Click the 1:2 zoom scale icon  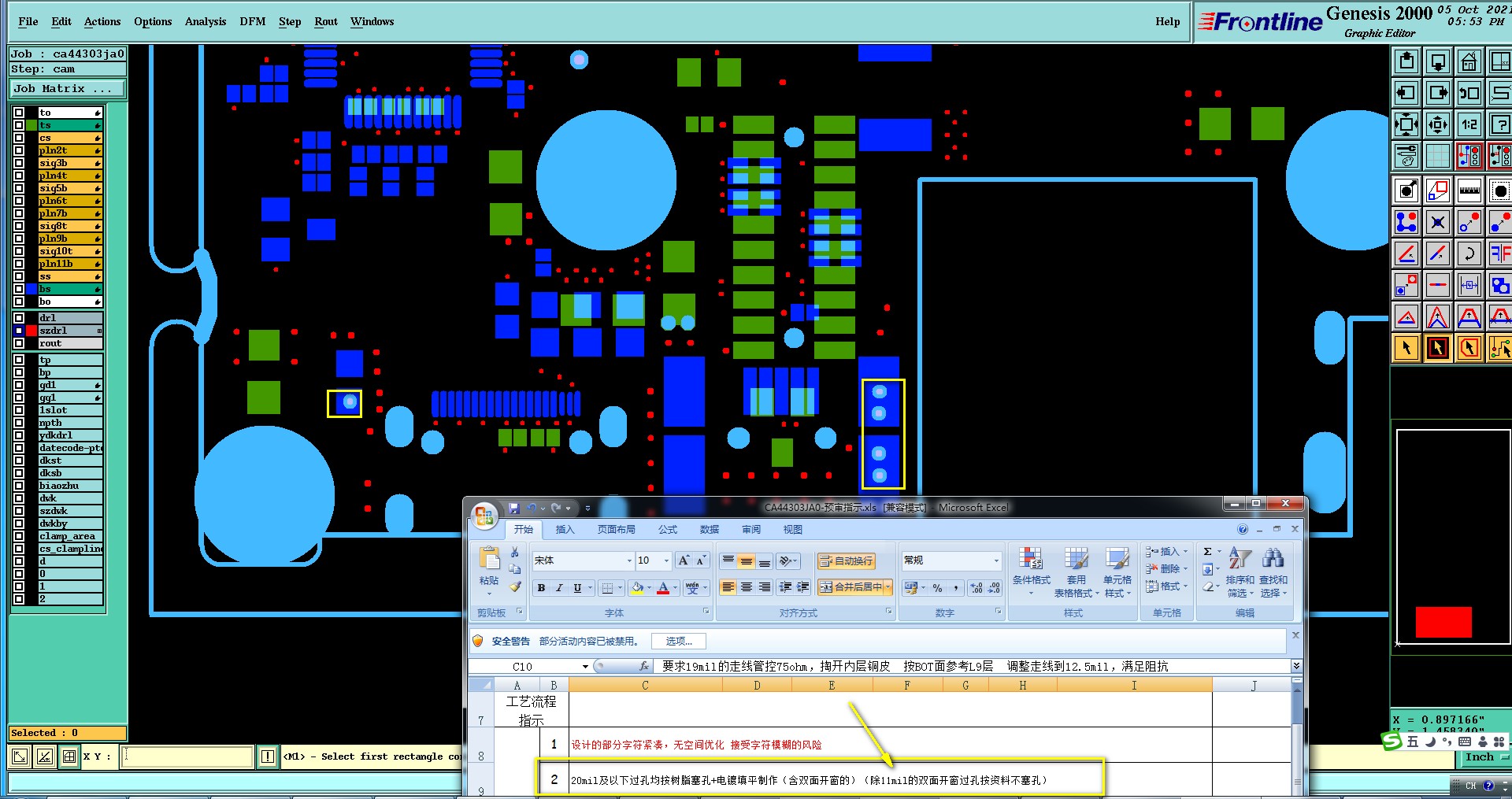click(x=1469, y=124)
